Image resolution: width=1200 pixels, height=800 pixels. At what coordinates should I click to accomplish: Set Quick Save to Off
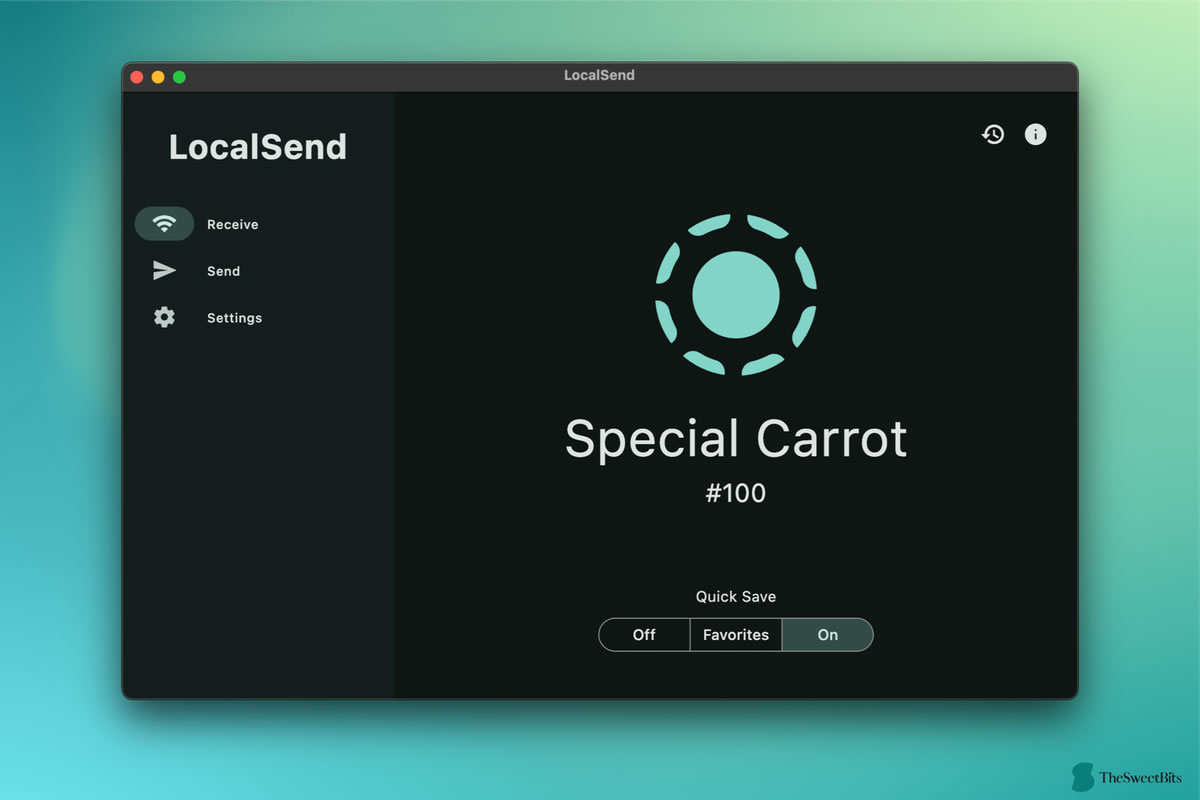tap(644, 635)
